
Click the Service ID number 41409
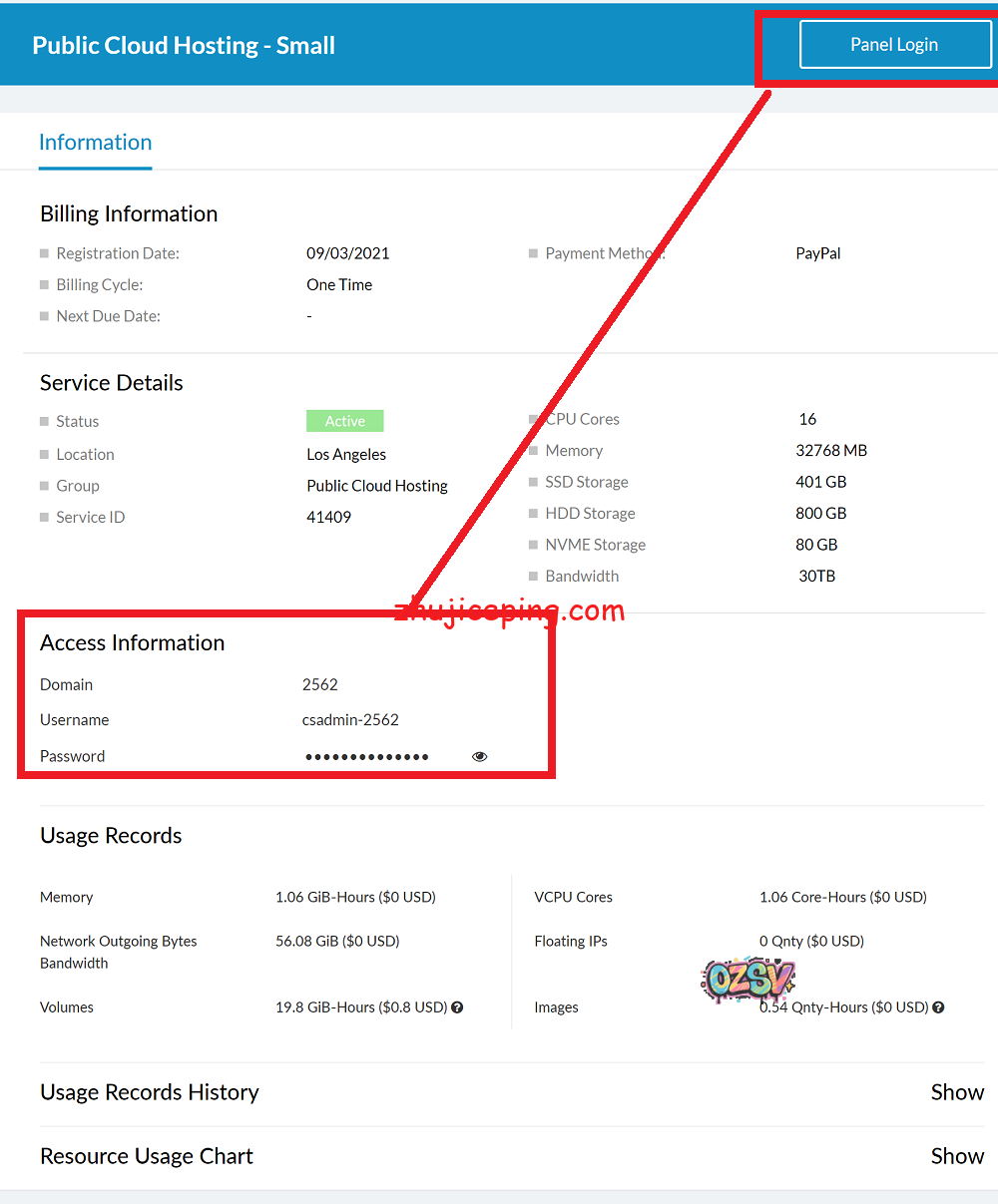coord(328,518)
